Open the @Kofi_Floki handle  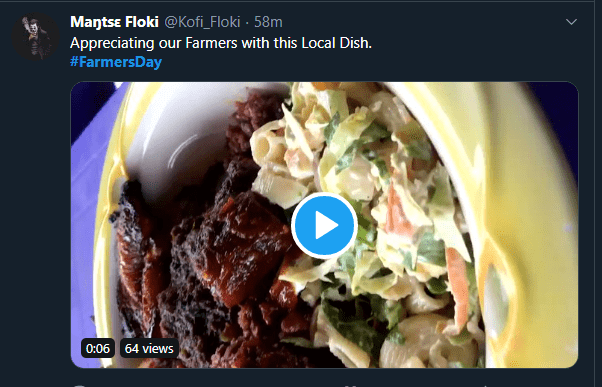(202, 22)
